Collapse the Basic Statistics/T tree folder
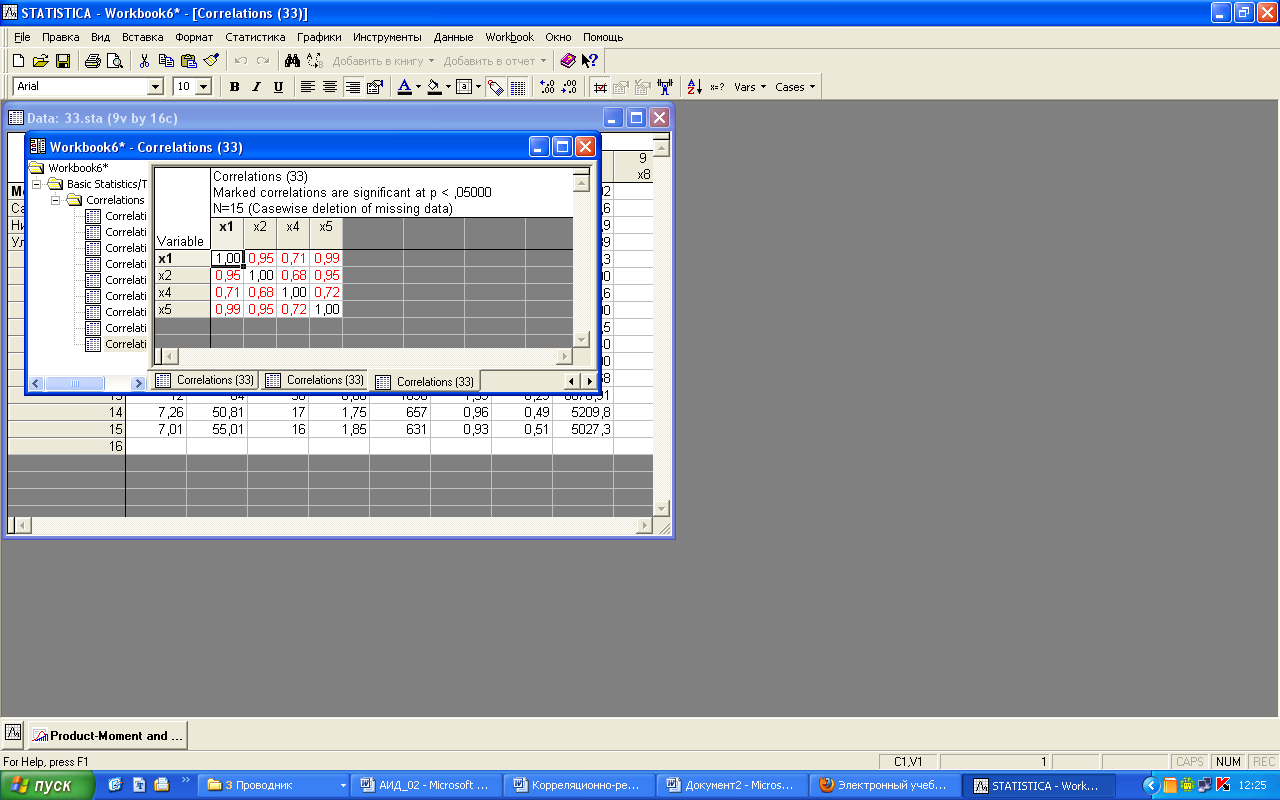The image size is (1280, 800). (37, 184)
